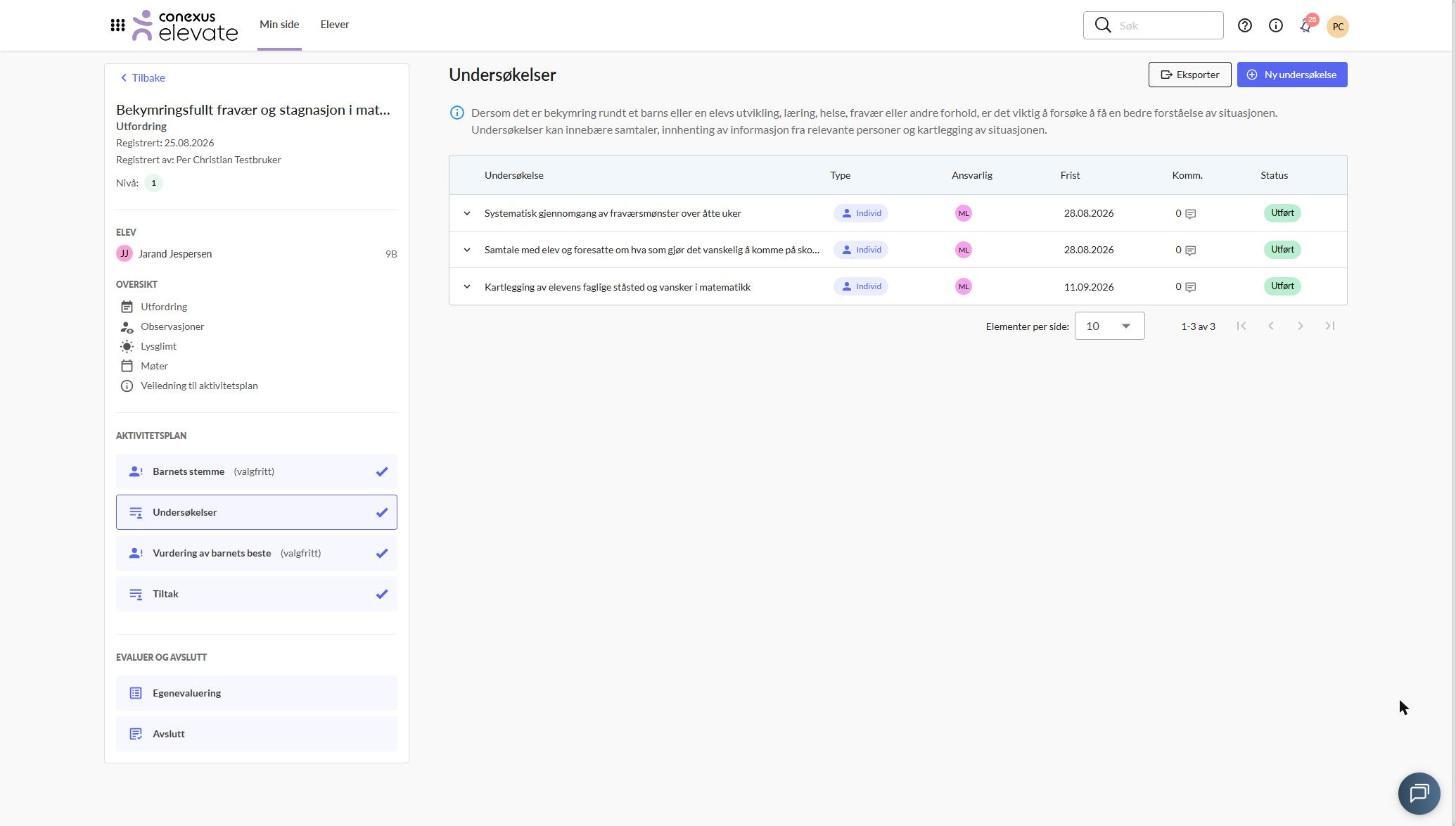Viewport: 1456px width, 826px height.
Task: Open the notifications bell
Action: (x=1306, y=26)
